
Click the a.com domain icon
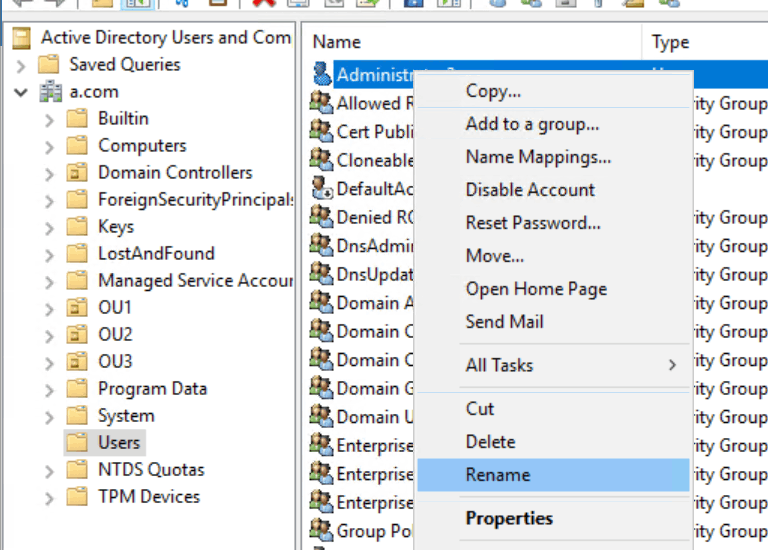(50, 92)
